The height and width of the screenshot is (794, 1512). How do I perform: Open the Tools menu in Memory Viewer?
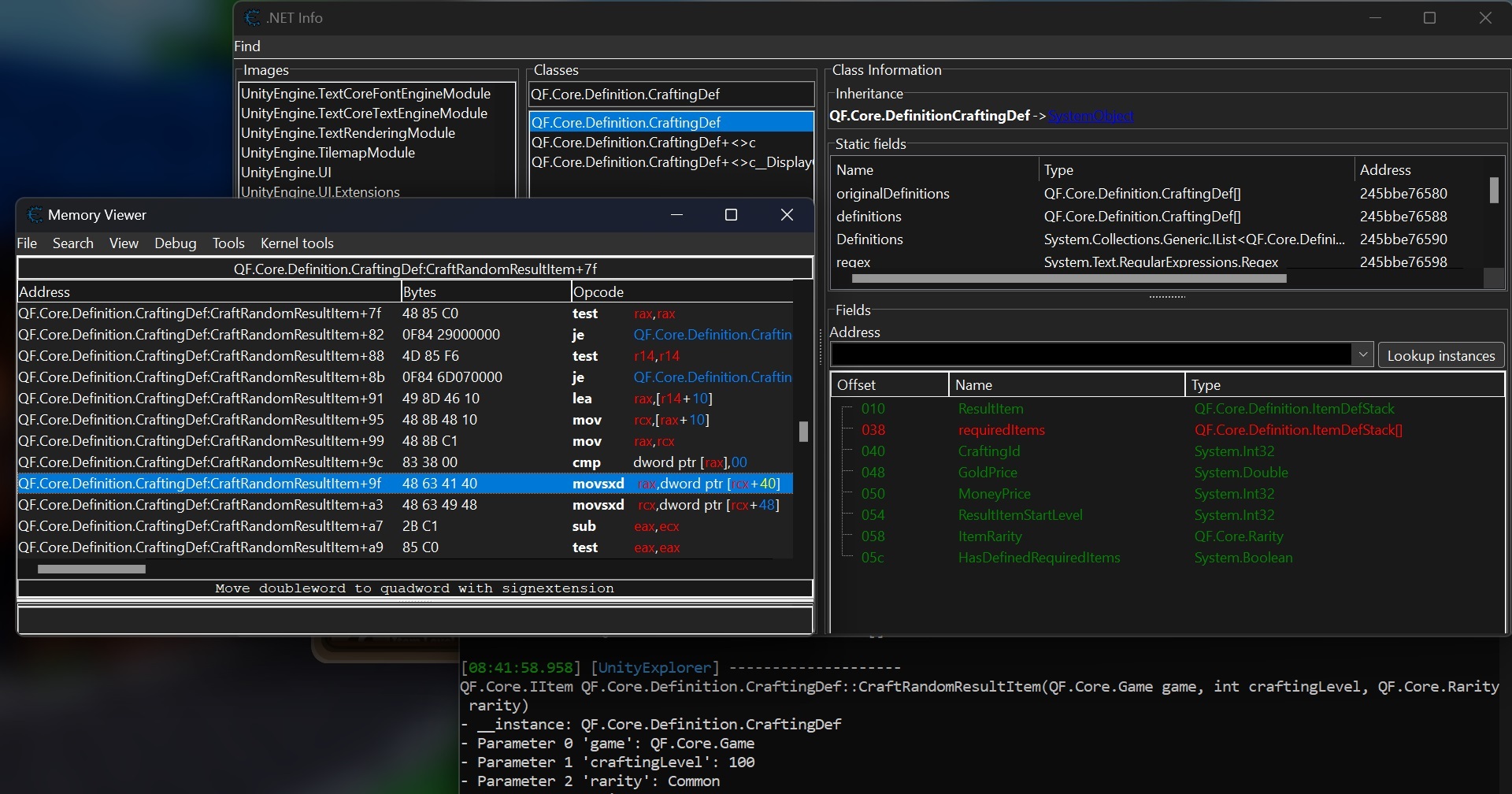coord(228,243)
